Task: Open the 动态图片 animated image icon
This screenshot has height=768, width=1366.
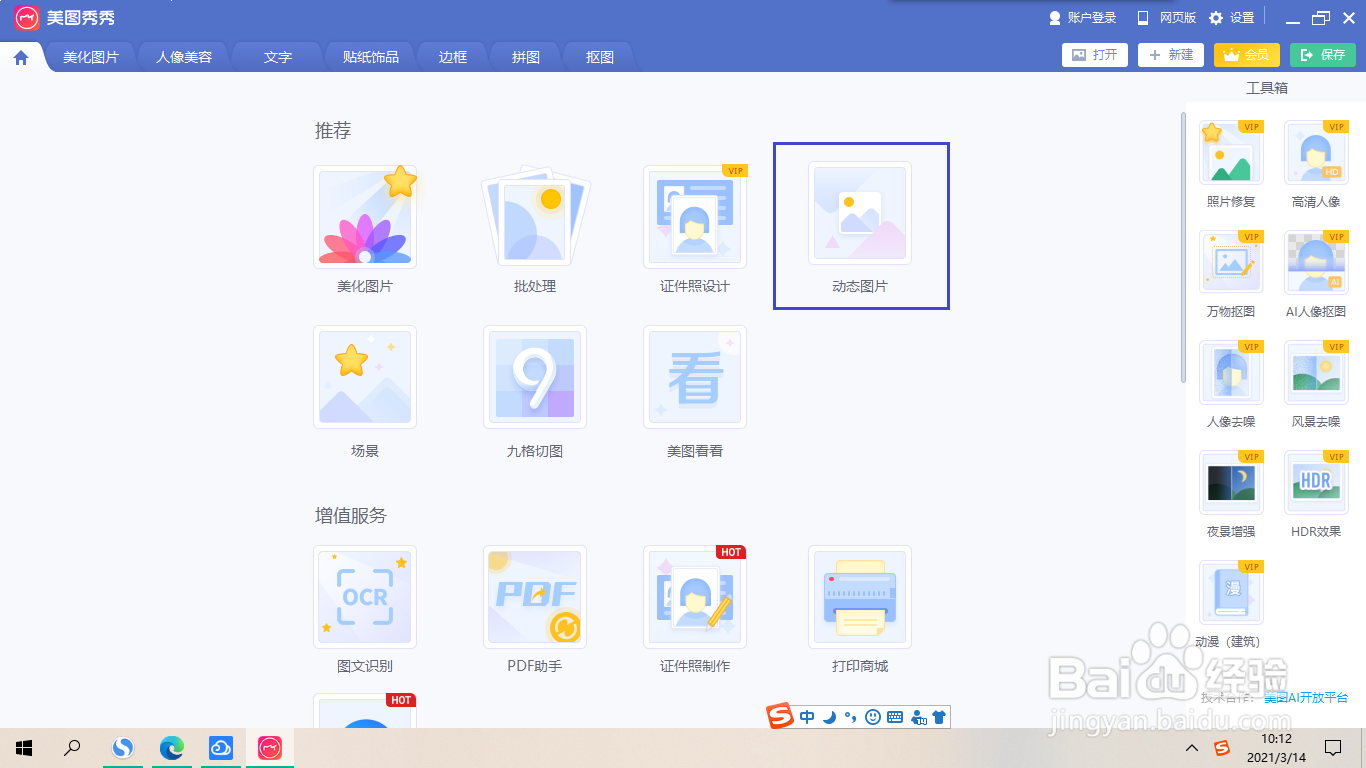Action: pyautogui.click(x=860, y=214)
